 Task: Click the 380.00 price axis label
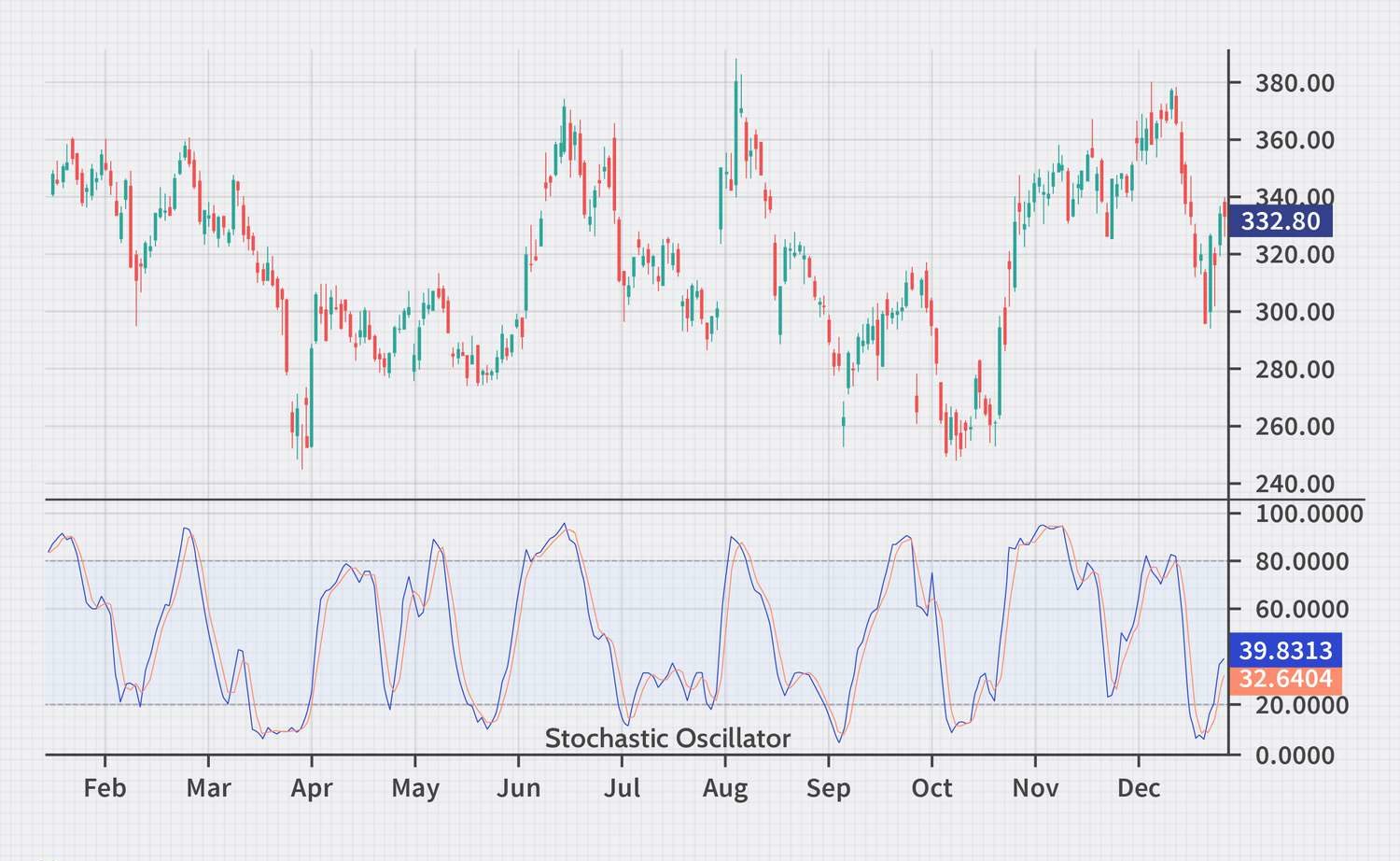pos(1294,82)
